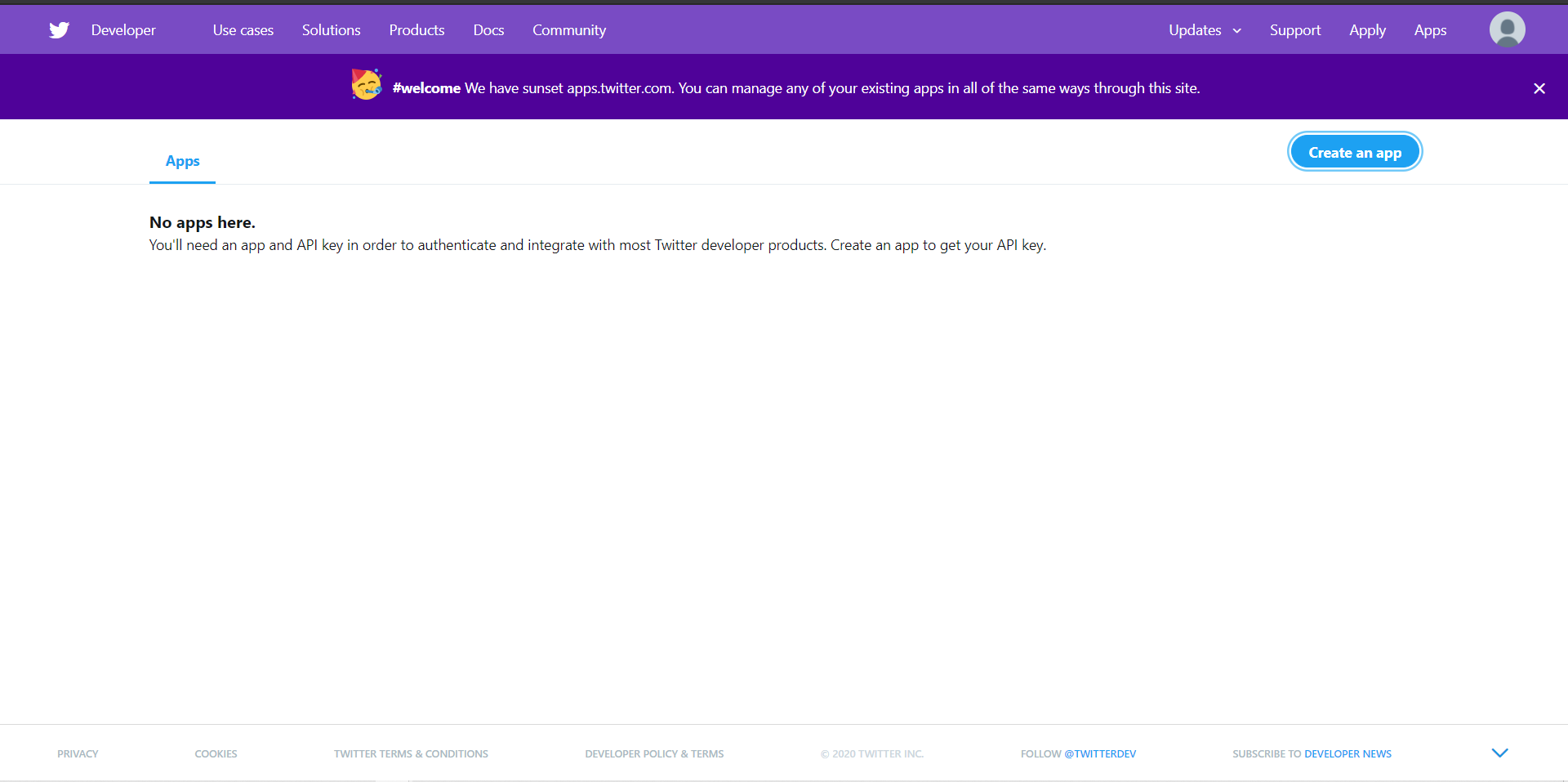The height and width of the screenshot is (782, 1568).
Task: Expand the footer chevron arrow
Action: (x=1499, y=753)
